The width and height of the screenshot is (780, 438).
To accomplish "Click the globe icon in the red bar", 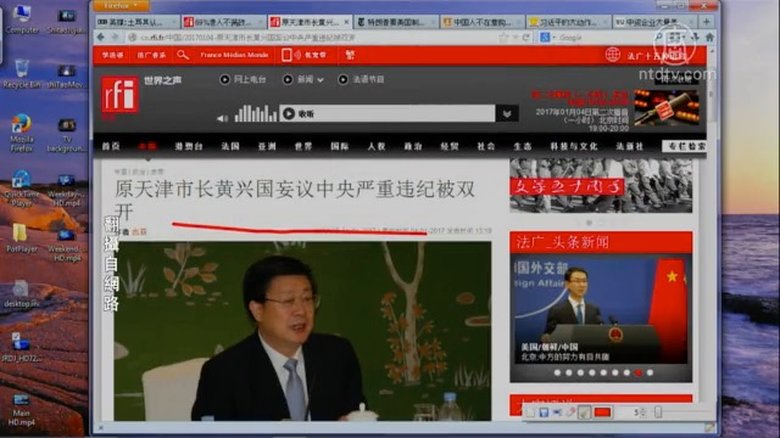I will [612, 55].
